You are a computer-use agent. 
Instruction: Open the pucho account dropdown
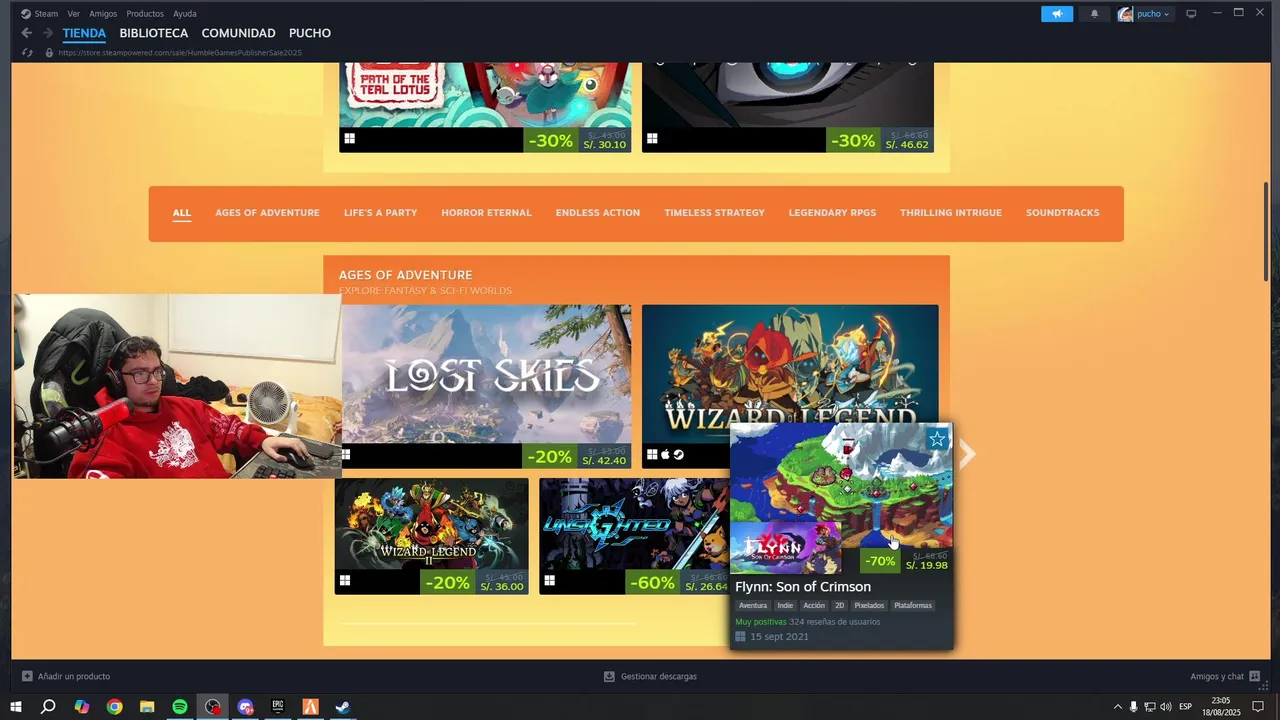tap(1144, 14)
